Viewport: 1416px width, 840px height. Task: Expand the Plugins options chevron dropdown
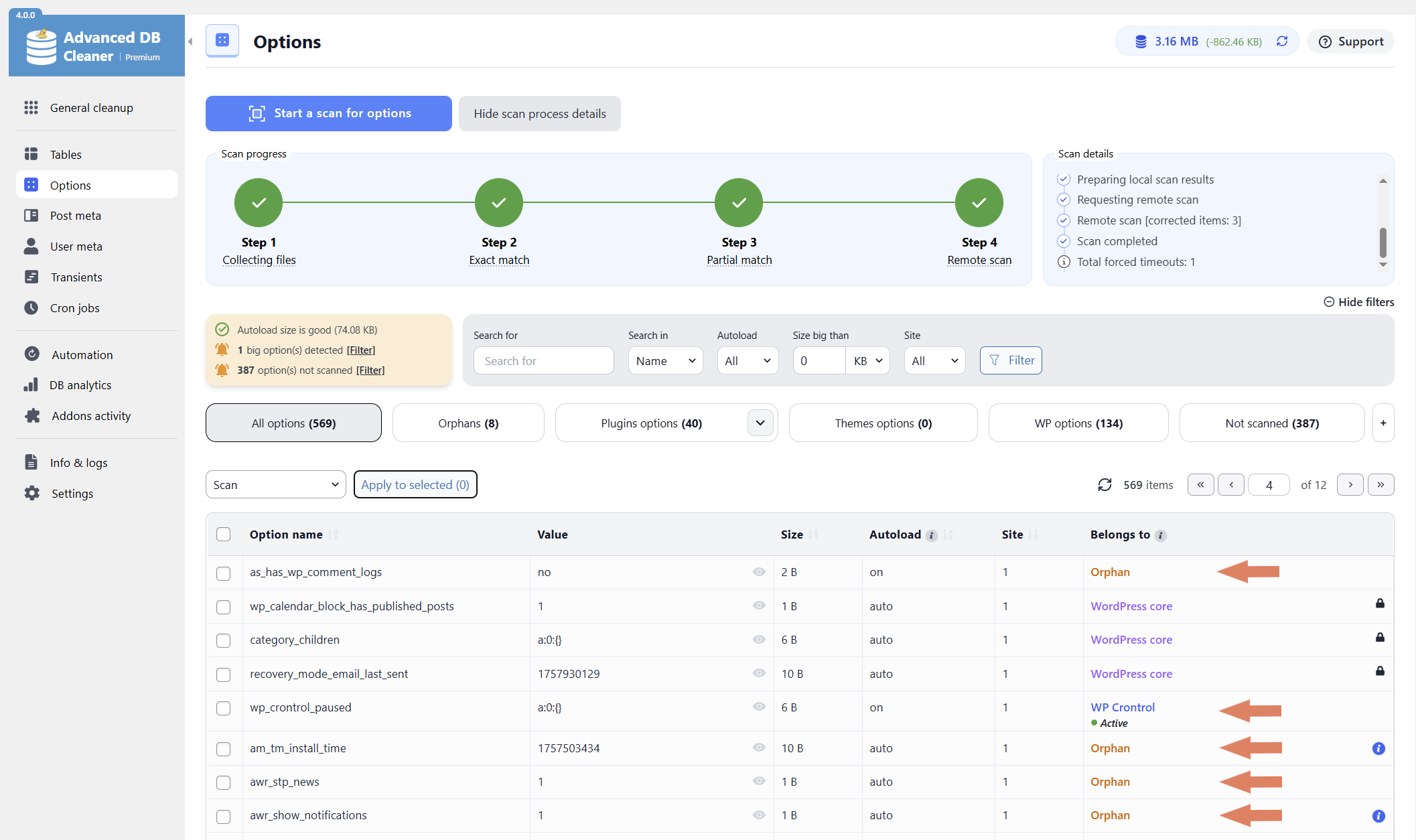click(760, 423)
